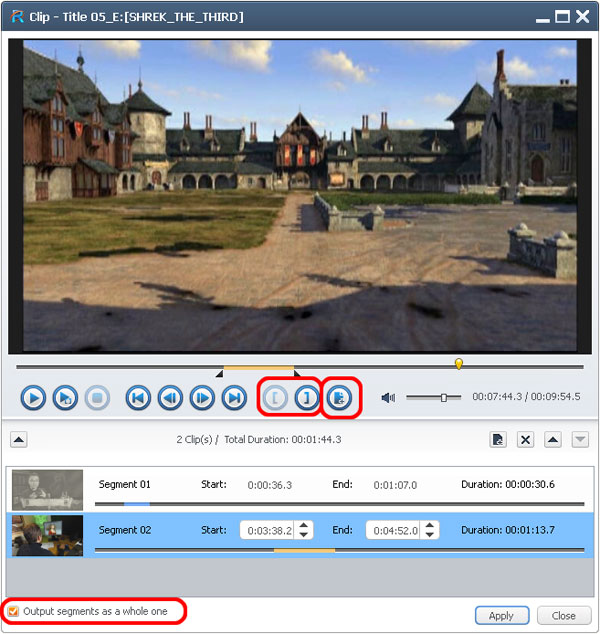Viewport: 600px width, 634px height.
Task: Click the Segment 02 mini timeline bar
Action: (340, 550)
